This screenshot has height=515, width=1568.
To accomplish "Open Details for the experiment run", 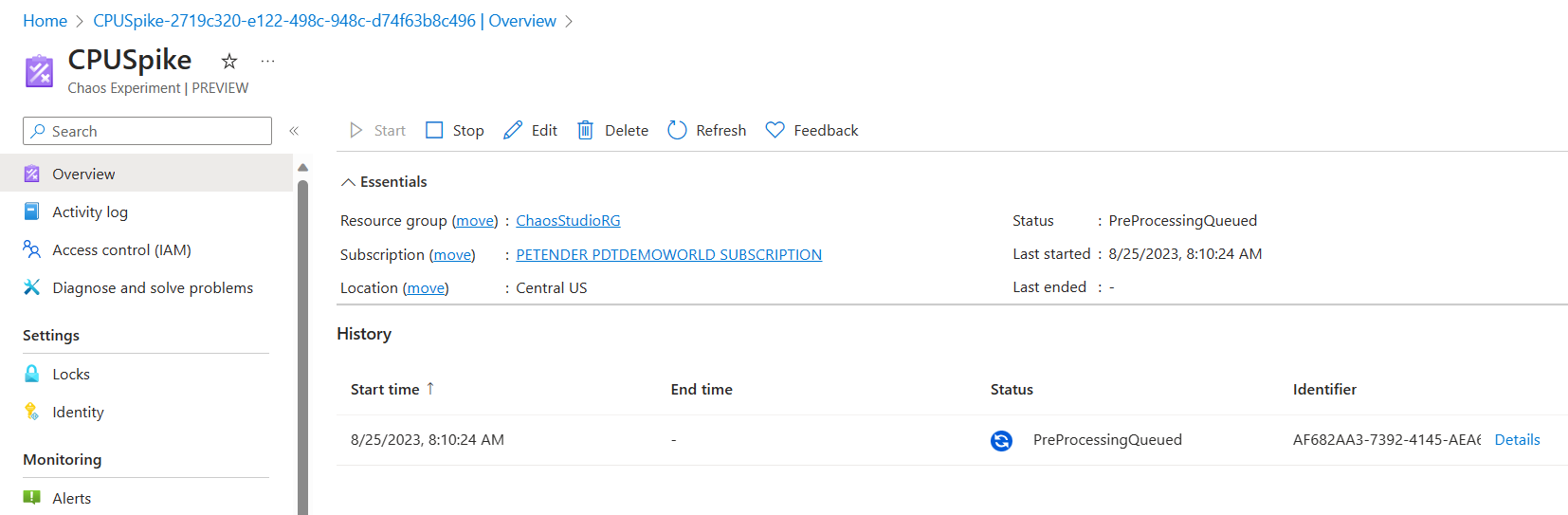I will pyautogui.click(x=1517, y=439).
